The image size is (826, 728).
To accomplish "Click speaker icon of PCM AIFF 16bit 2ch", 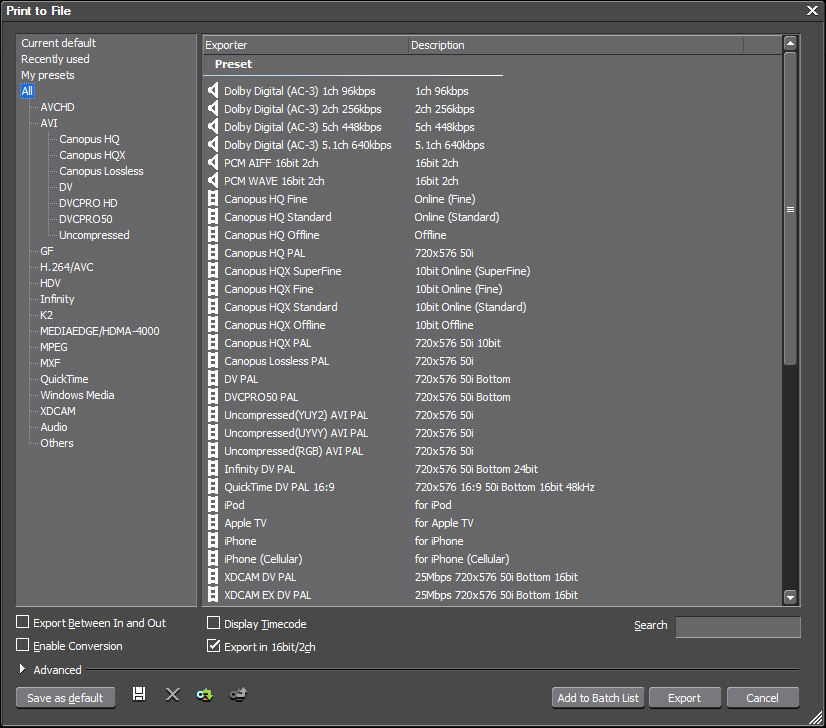I will click(212, 163).
